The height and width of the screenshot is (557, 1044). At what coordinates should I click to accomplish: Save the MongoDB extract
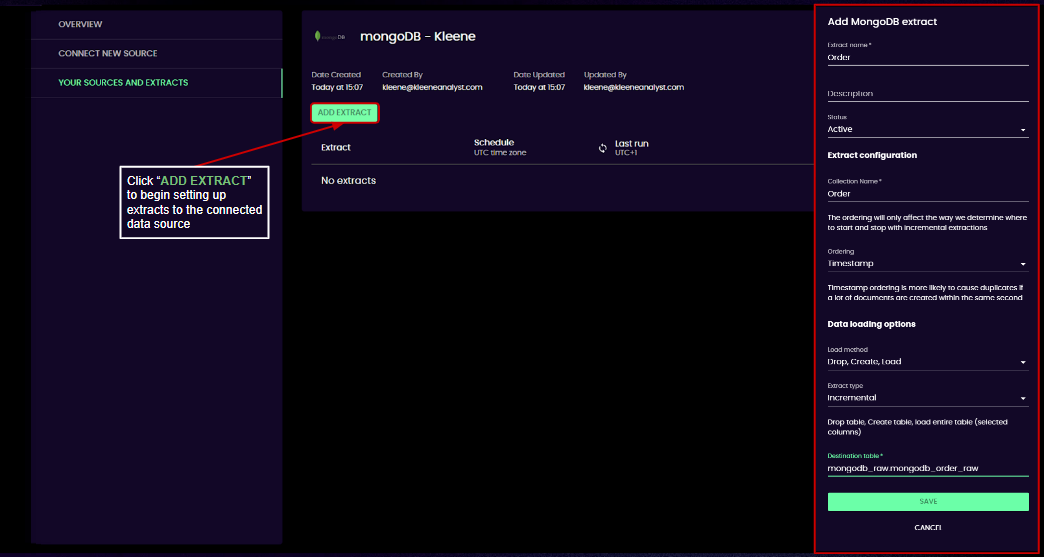pos(928,502)
